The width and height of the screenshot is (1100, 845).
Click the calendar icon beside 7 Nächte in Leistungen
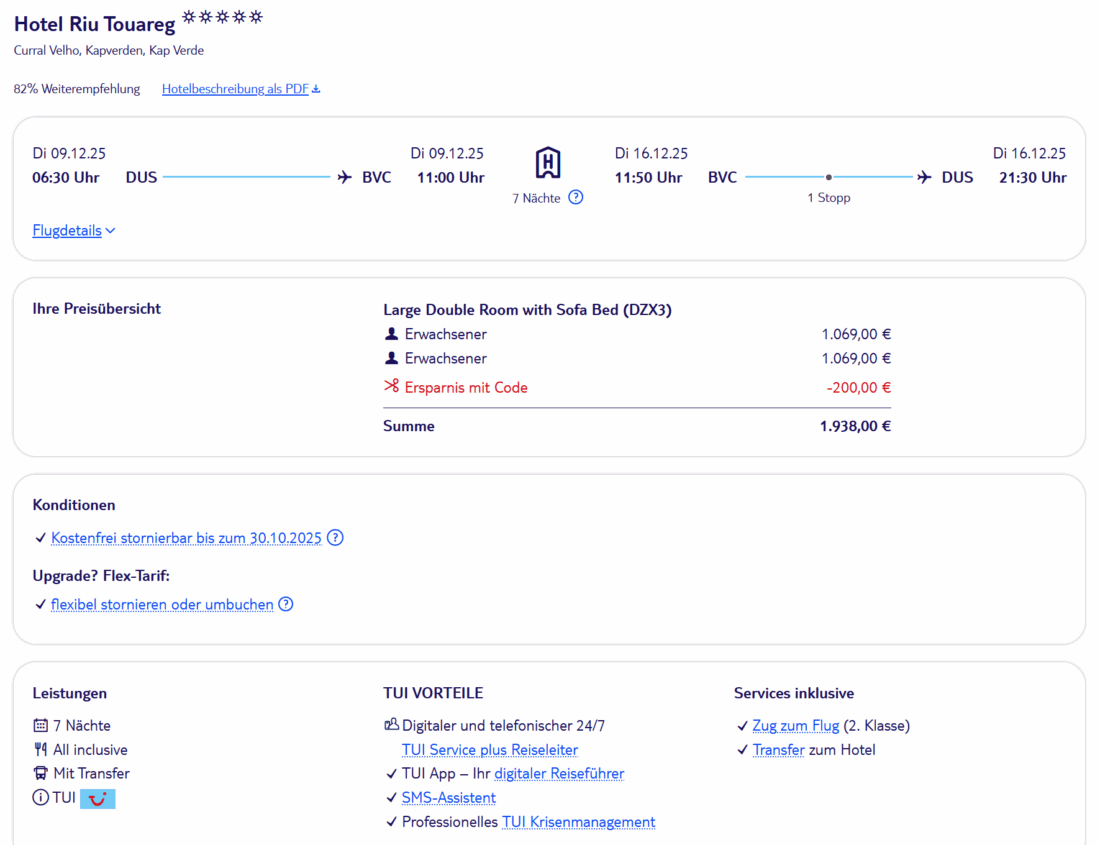41,725
